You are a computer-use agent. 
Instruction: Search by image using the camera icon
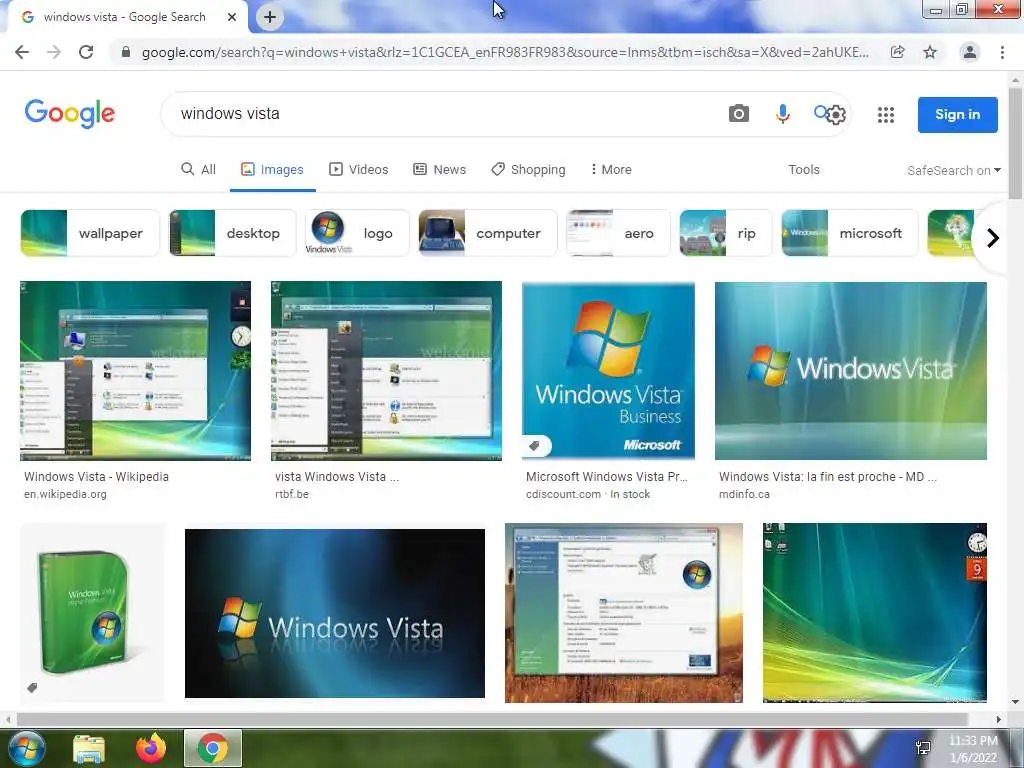click(739, 114)
